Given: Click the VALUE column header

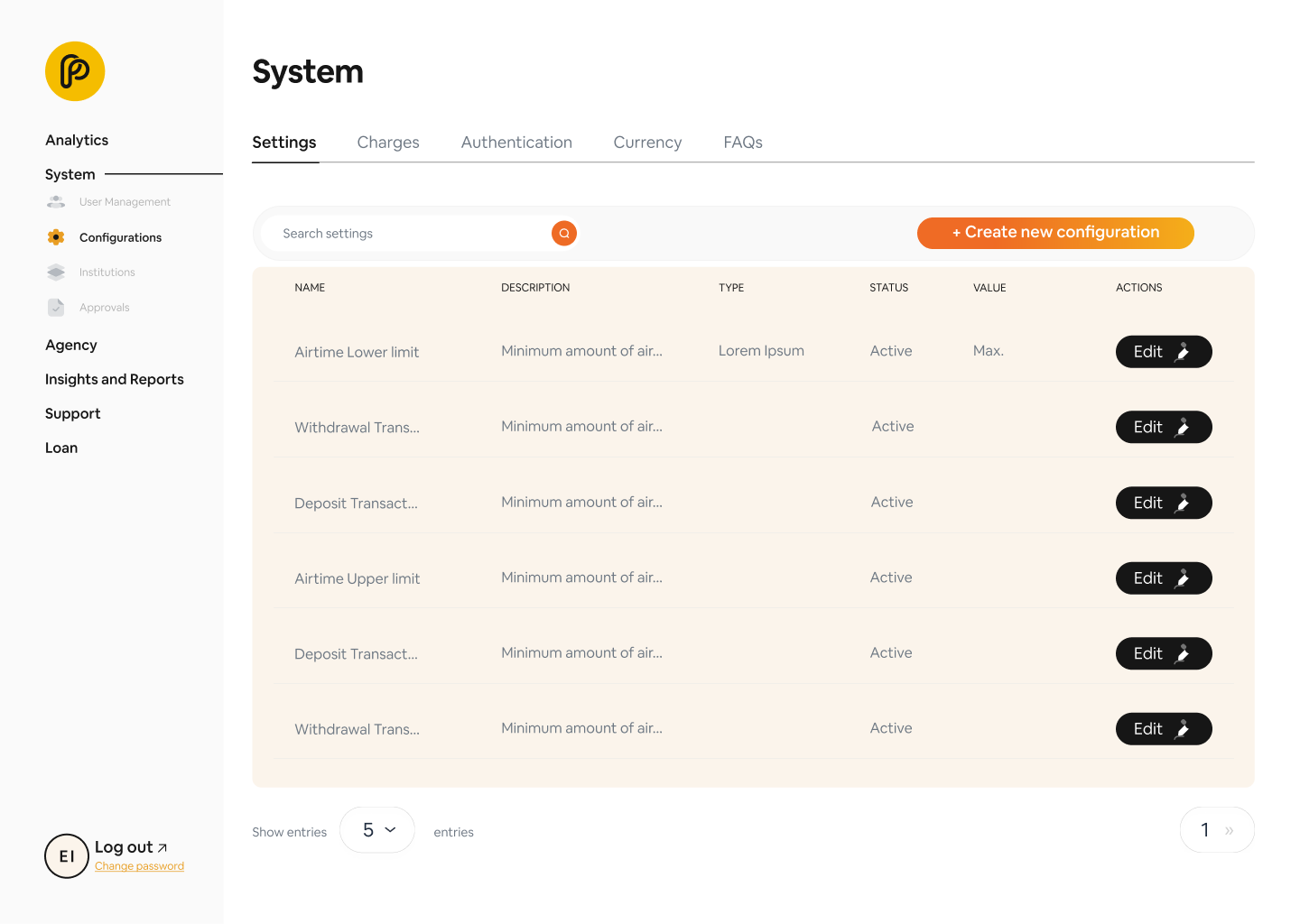Looking at the screenshot, I should [989, 288].
